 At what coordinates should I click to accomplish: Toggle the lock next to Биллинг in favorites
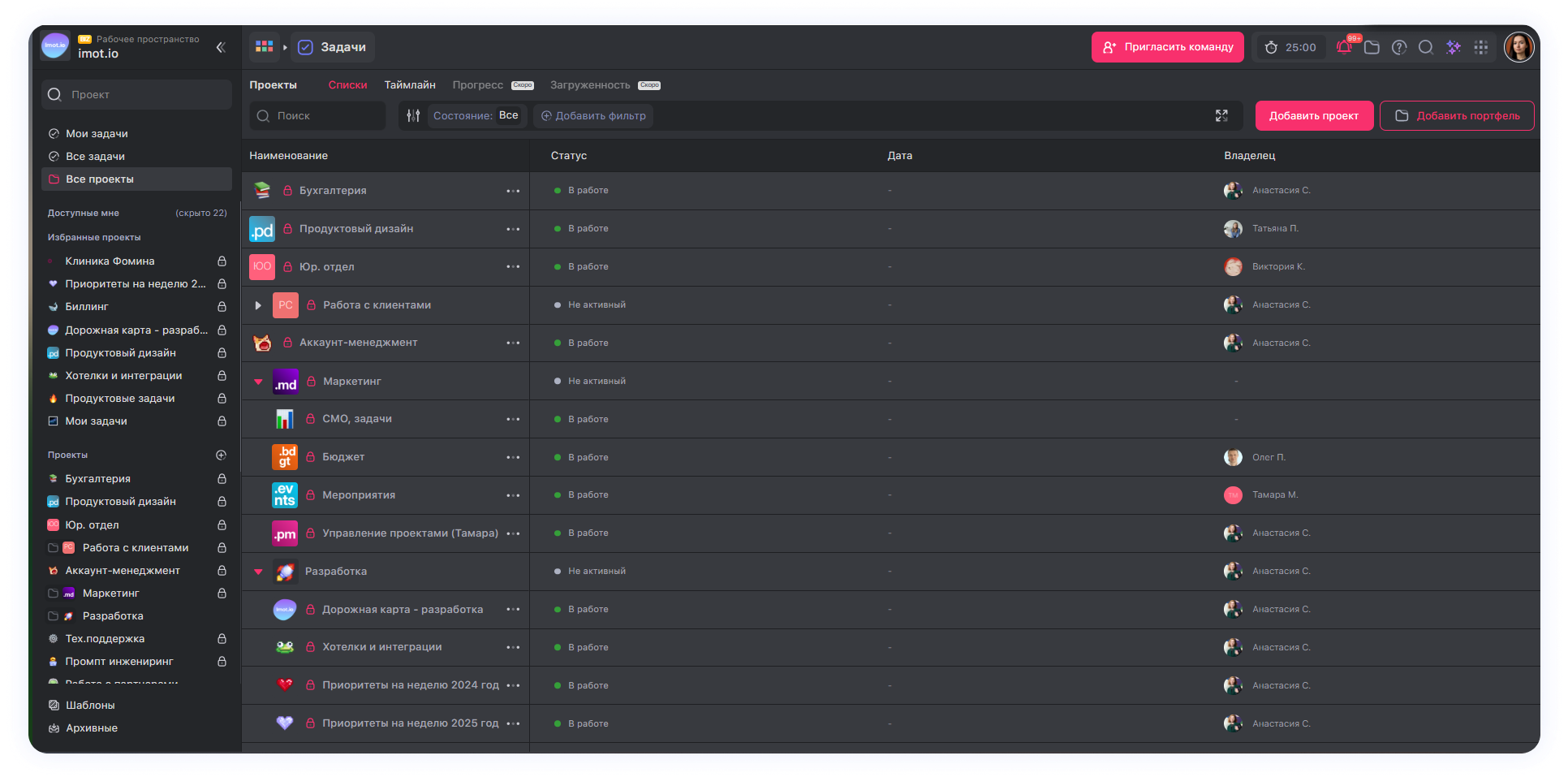[x=222, y=306]
